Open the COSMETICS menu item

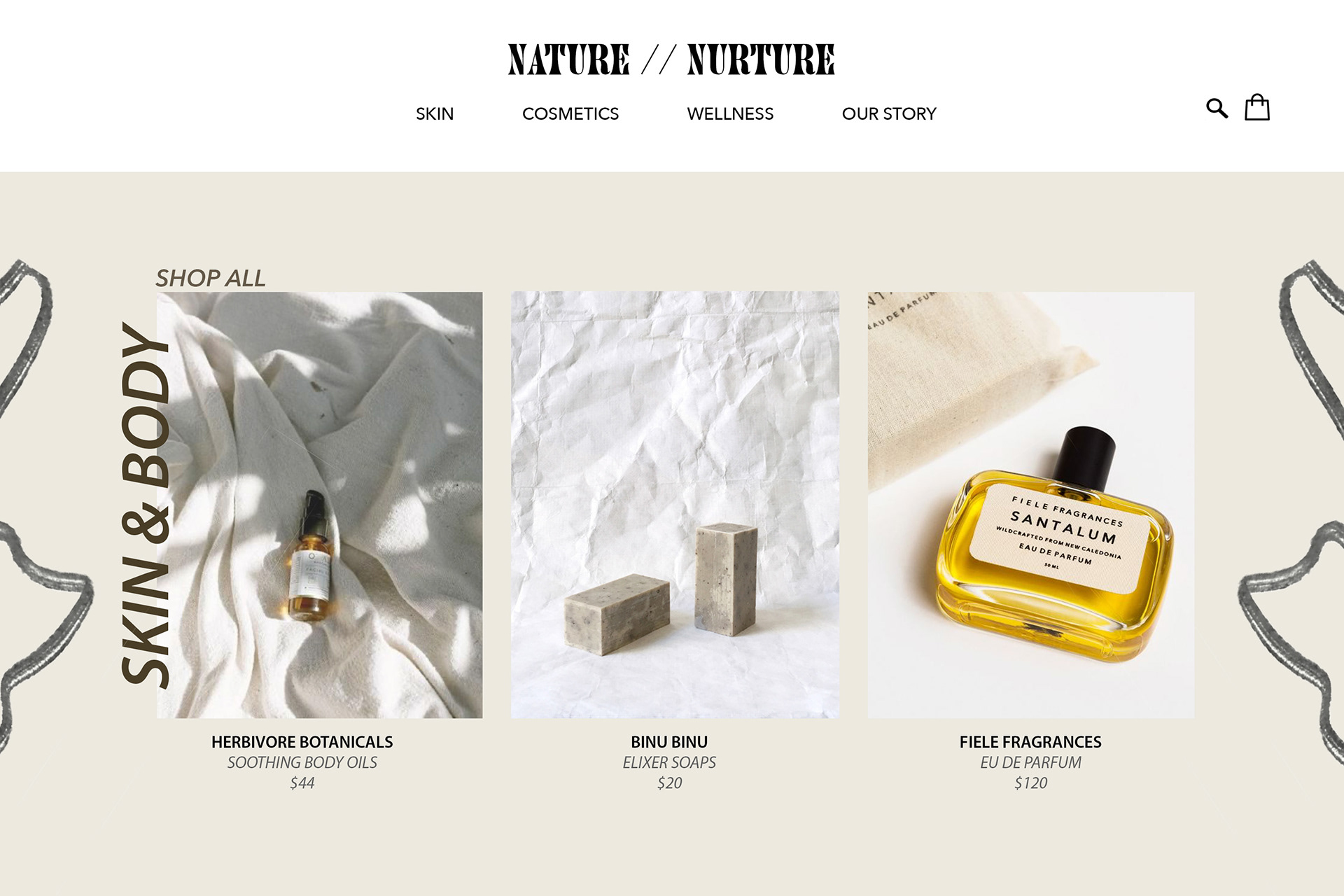[x=570, y=113]
